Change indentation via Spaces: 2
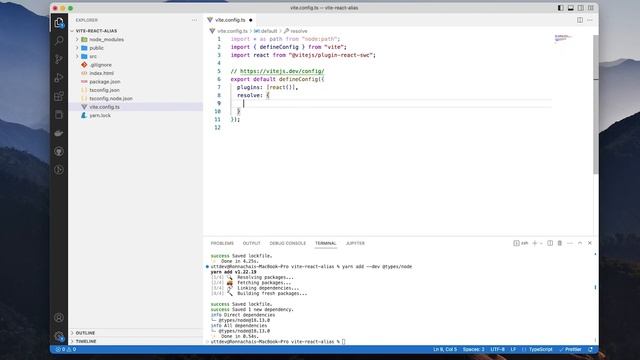This screenshot has width=640, height=360. click(473, 349)
